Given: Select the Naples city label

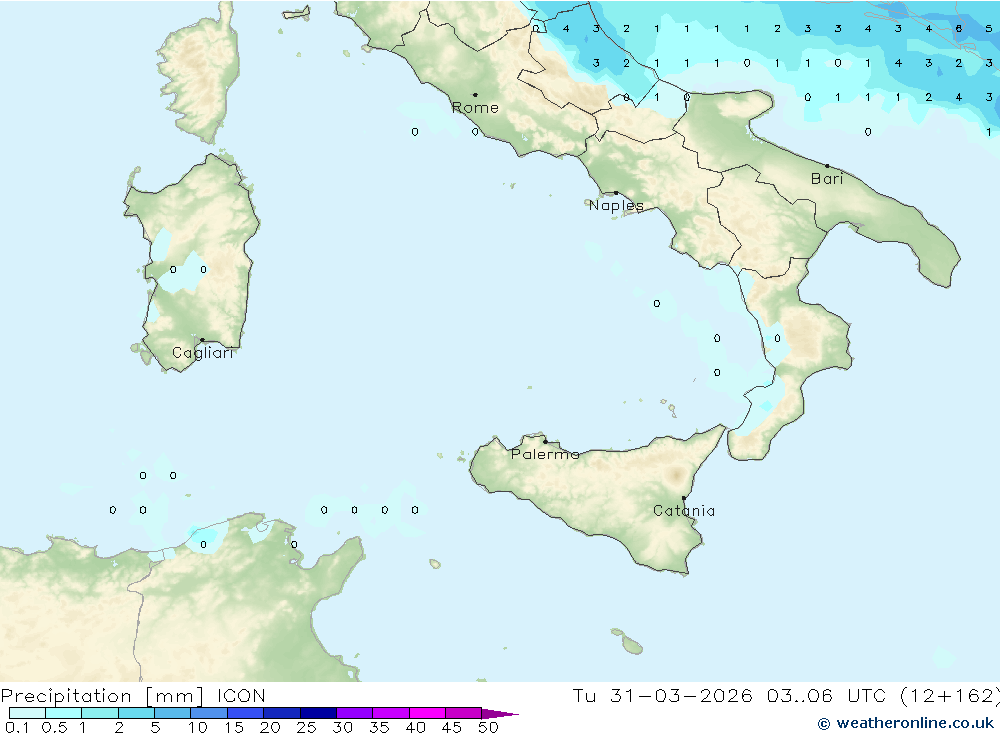Looking at the screenshot, I should pos(616,205).
